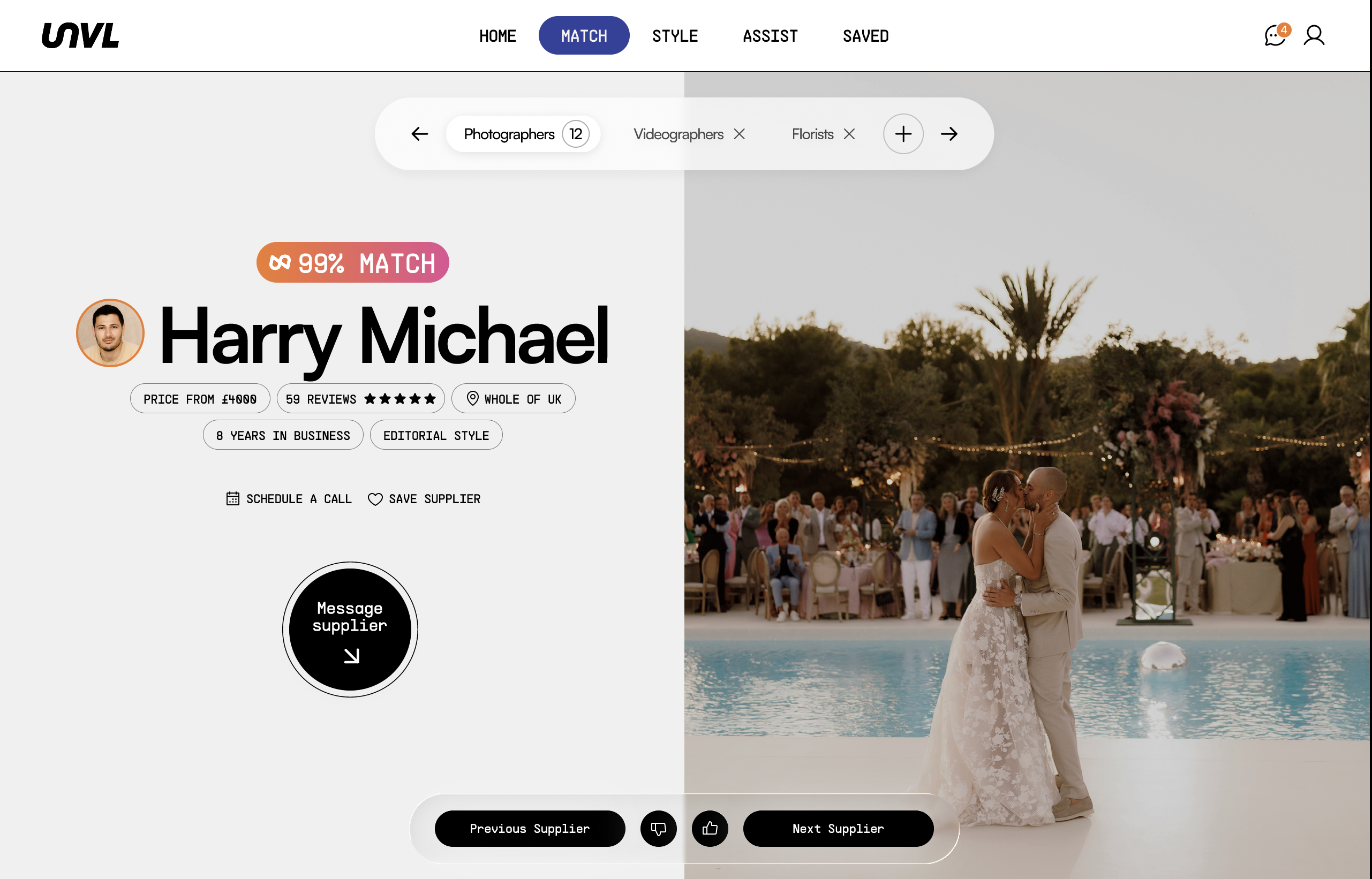Open the user profile icon

coord(1313,36)
